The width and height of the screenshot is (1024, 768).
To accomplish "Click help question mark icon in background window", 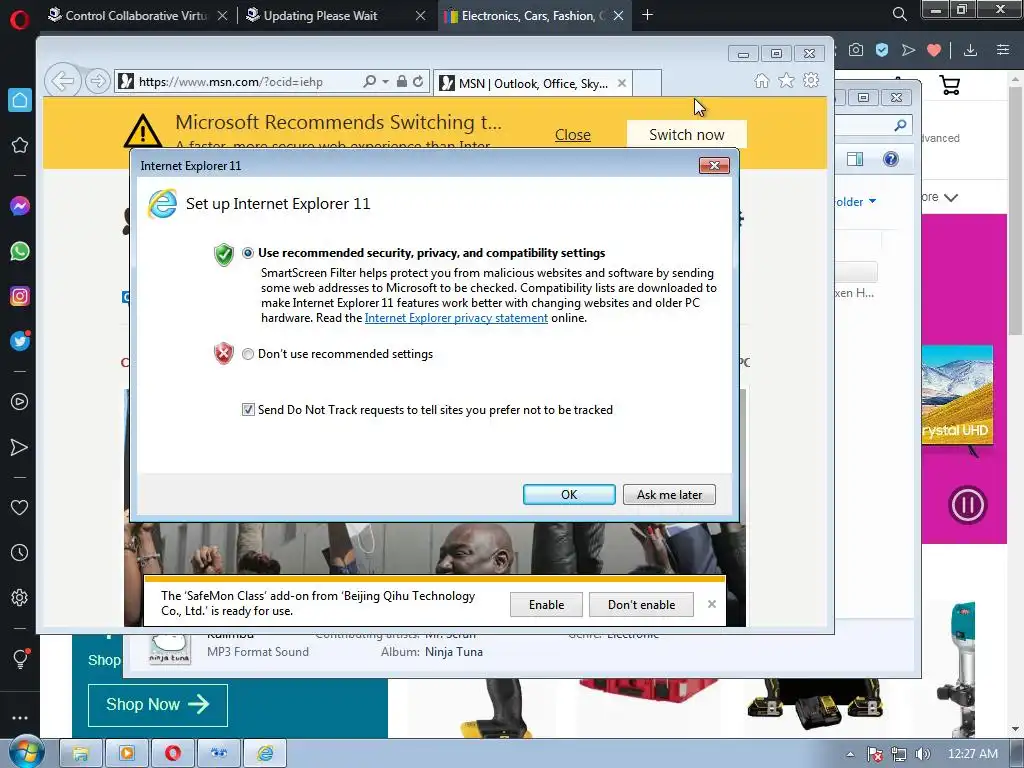I will click(891, 159).
